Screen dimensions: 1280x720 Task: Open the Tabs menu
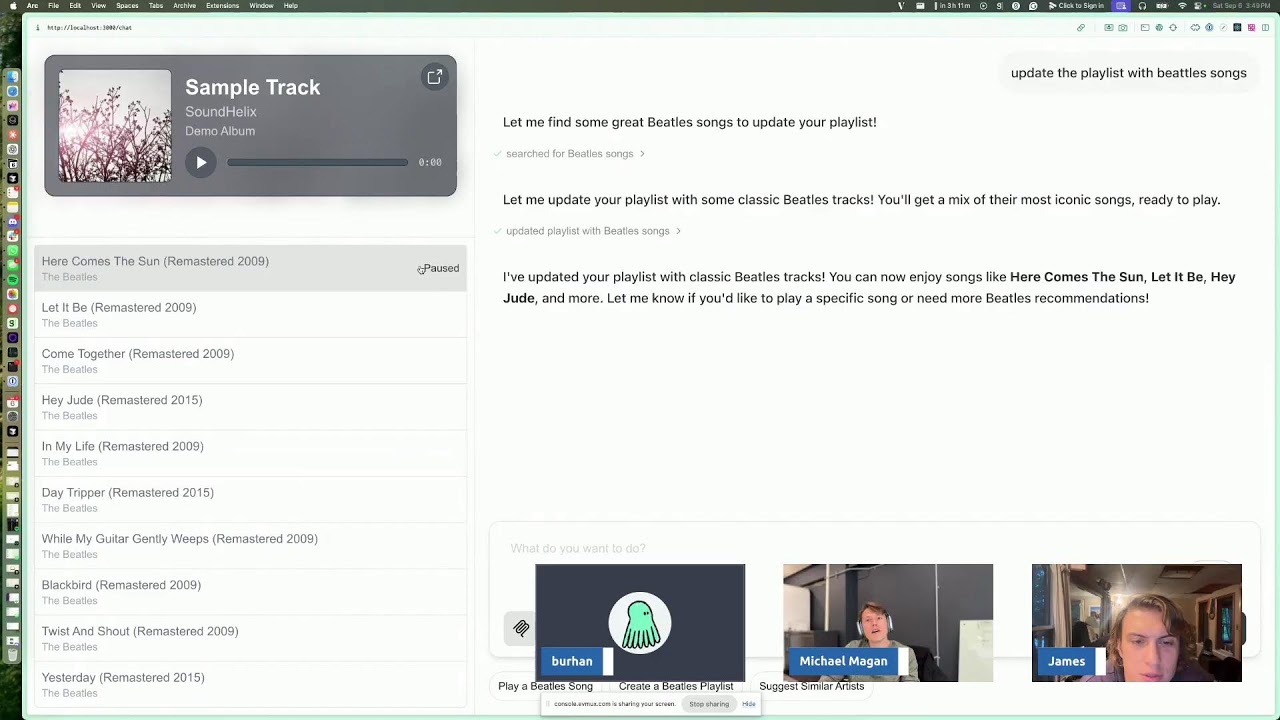pyautogui.click(x=156, y=6)
